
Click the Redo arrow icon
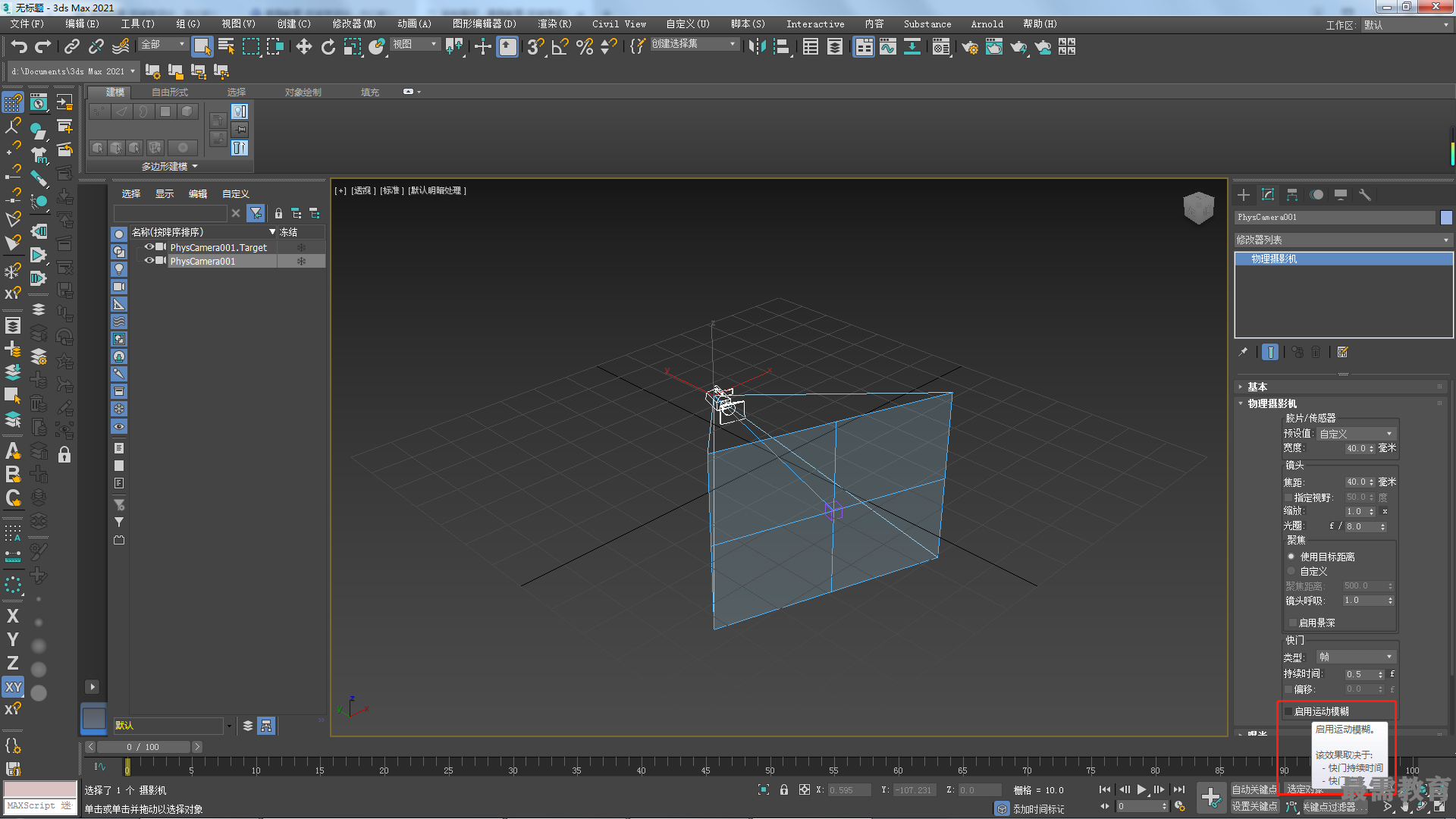(43, 47)
